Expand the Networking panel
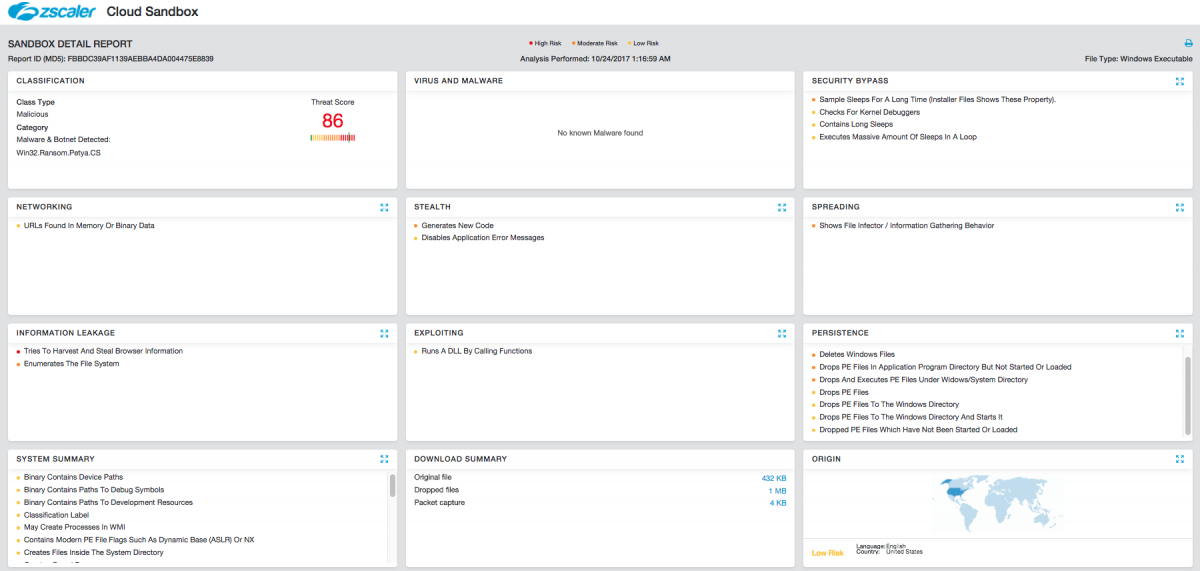1200x571 pixels. tap(384, 207)
